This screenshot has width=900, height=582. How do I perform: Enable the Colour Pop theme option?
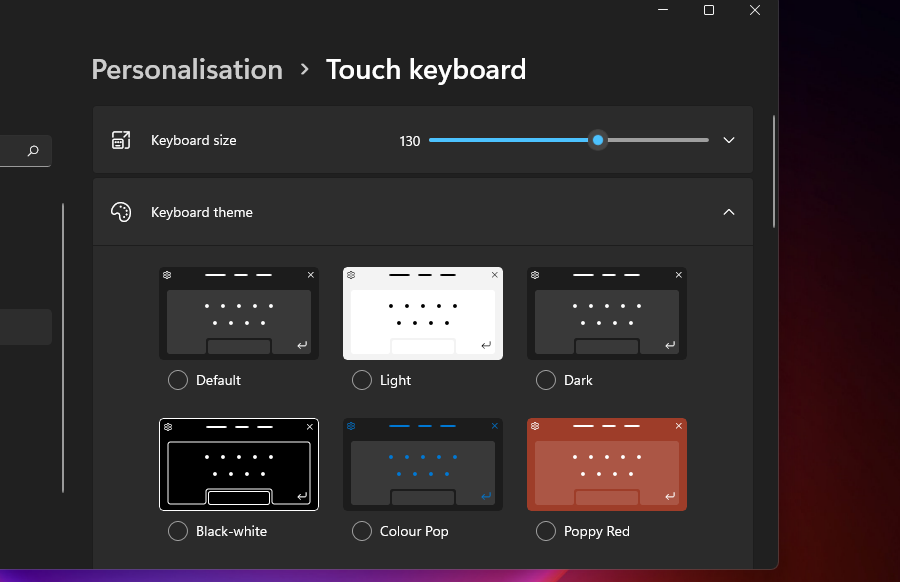(x=362, y=531)
